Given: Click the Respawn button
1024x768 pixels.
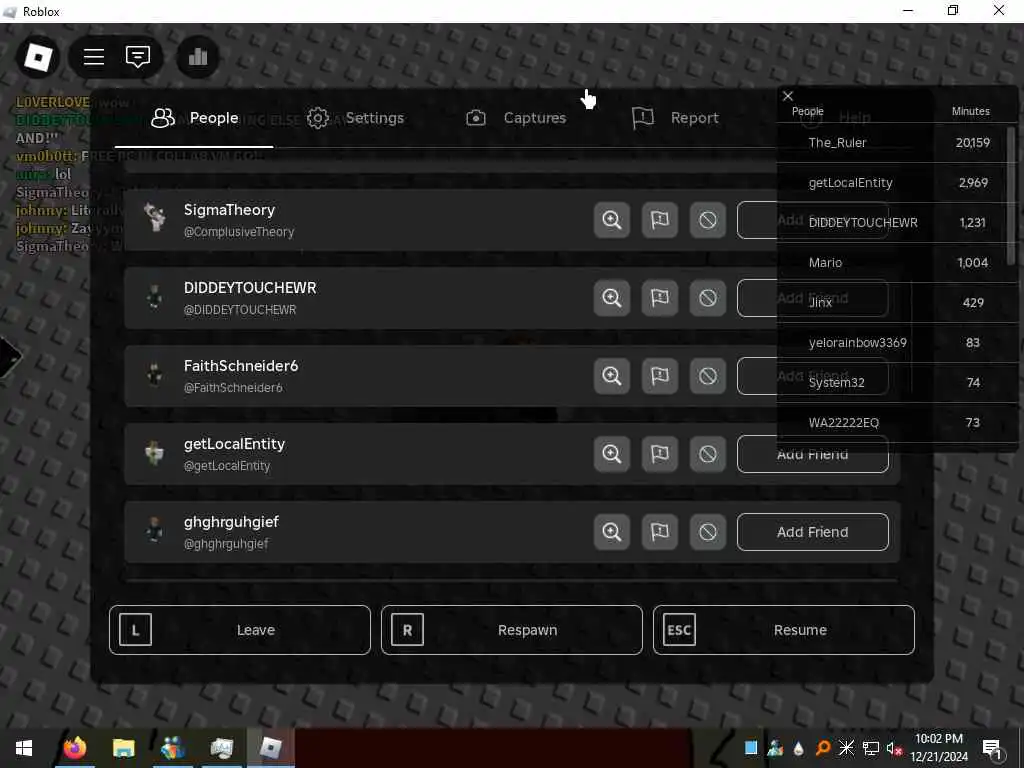Looking at the screenshot, I should pyautogui.click(x=512, y=630).
